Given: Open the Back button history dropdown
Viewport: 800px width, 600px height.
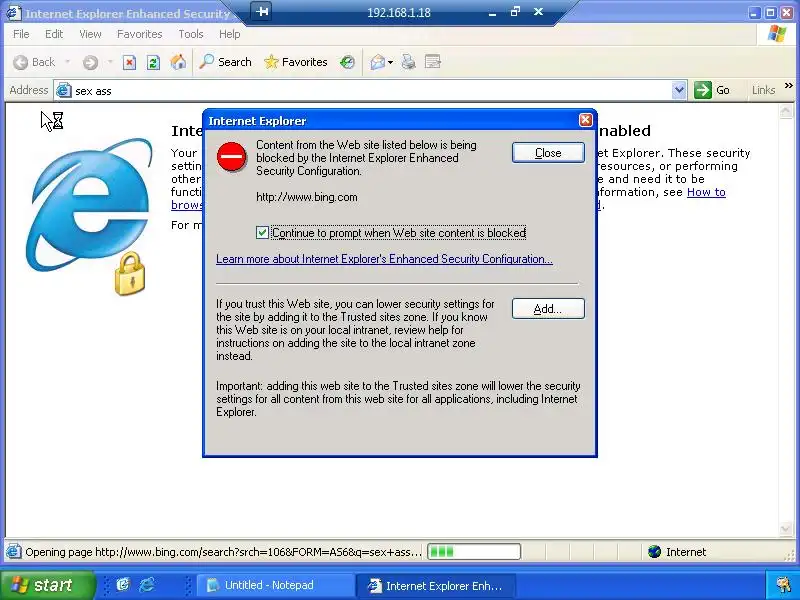Looking at the screenshot, I should point(67,62).
